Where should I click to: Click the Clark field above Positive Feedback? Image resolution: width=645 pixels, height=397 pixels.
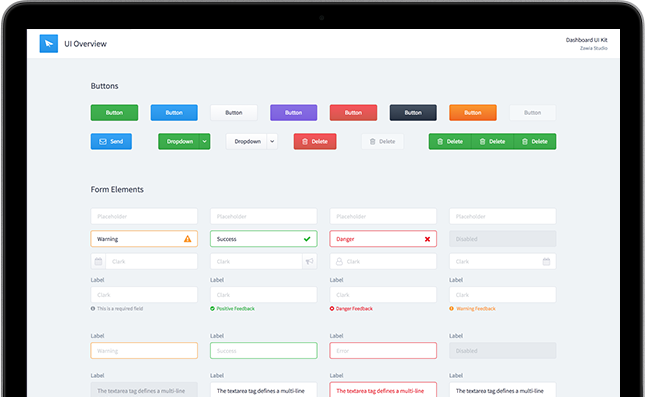[264, 295]
